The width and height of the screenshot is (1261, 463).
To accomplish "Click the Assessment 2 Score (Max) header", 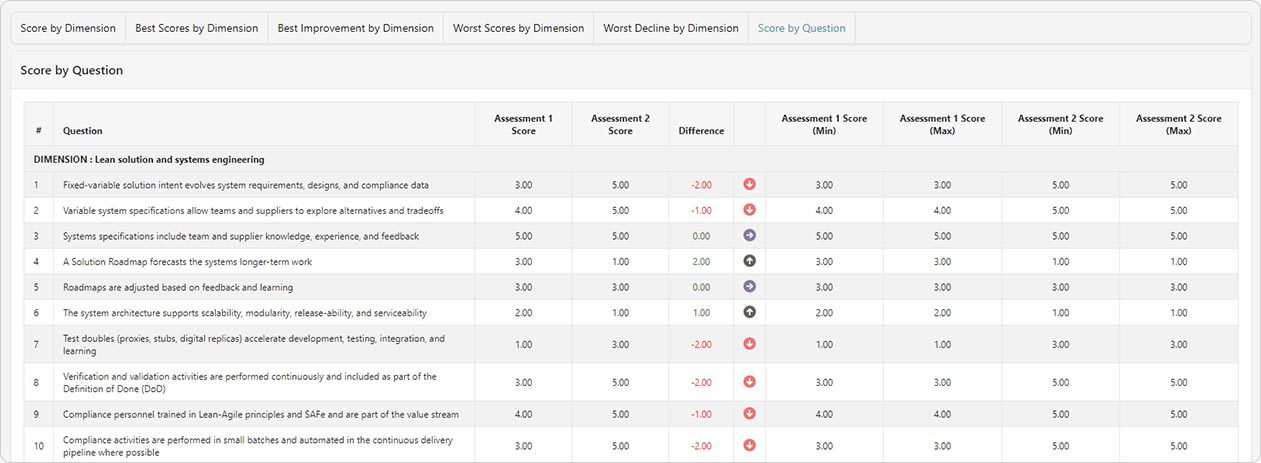I will pos(1178,124).
